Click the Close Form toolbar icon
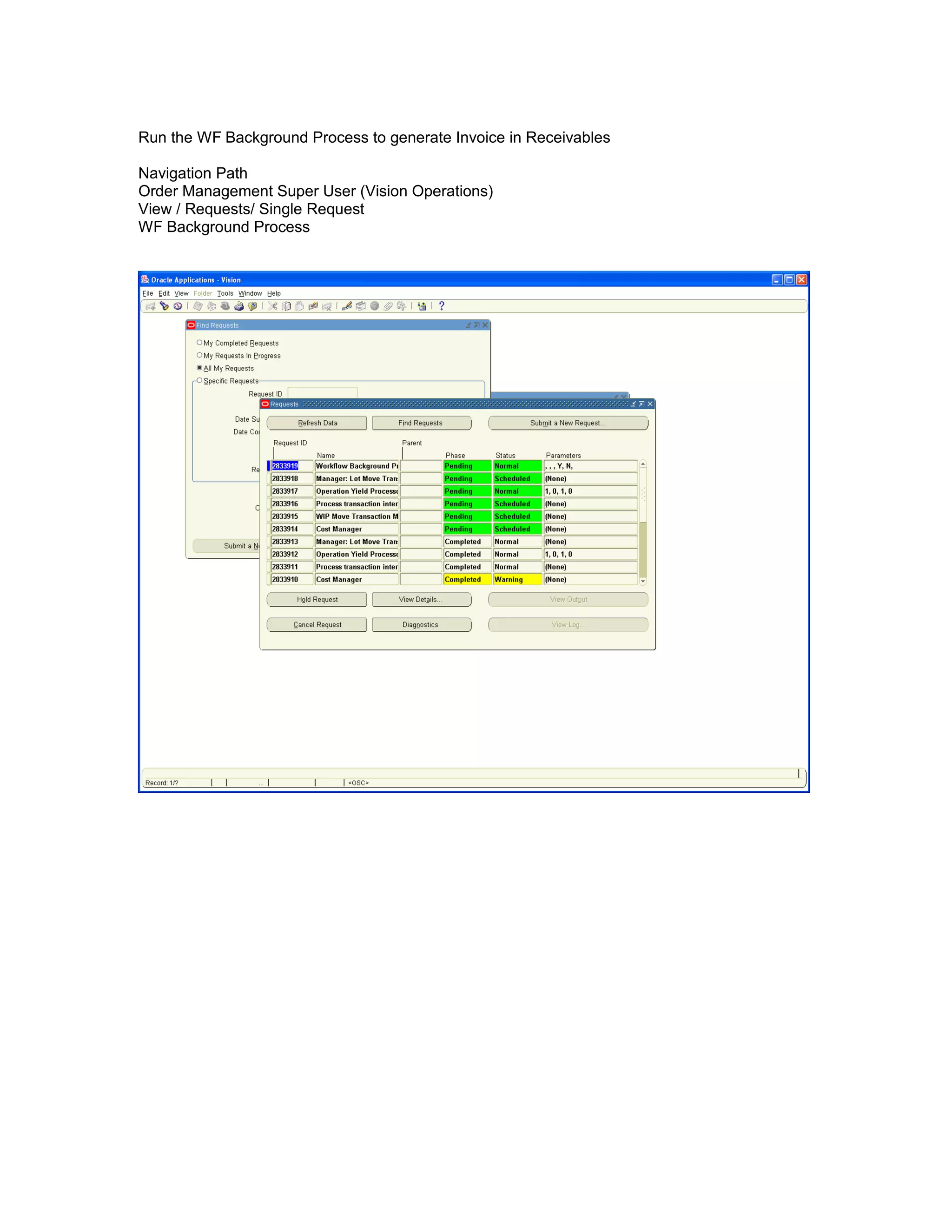This screenshot has height=1232, width=952. [x=252, y=306]
